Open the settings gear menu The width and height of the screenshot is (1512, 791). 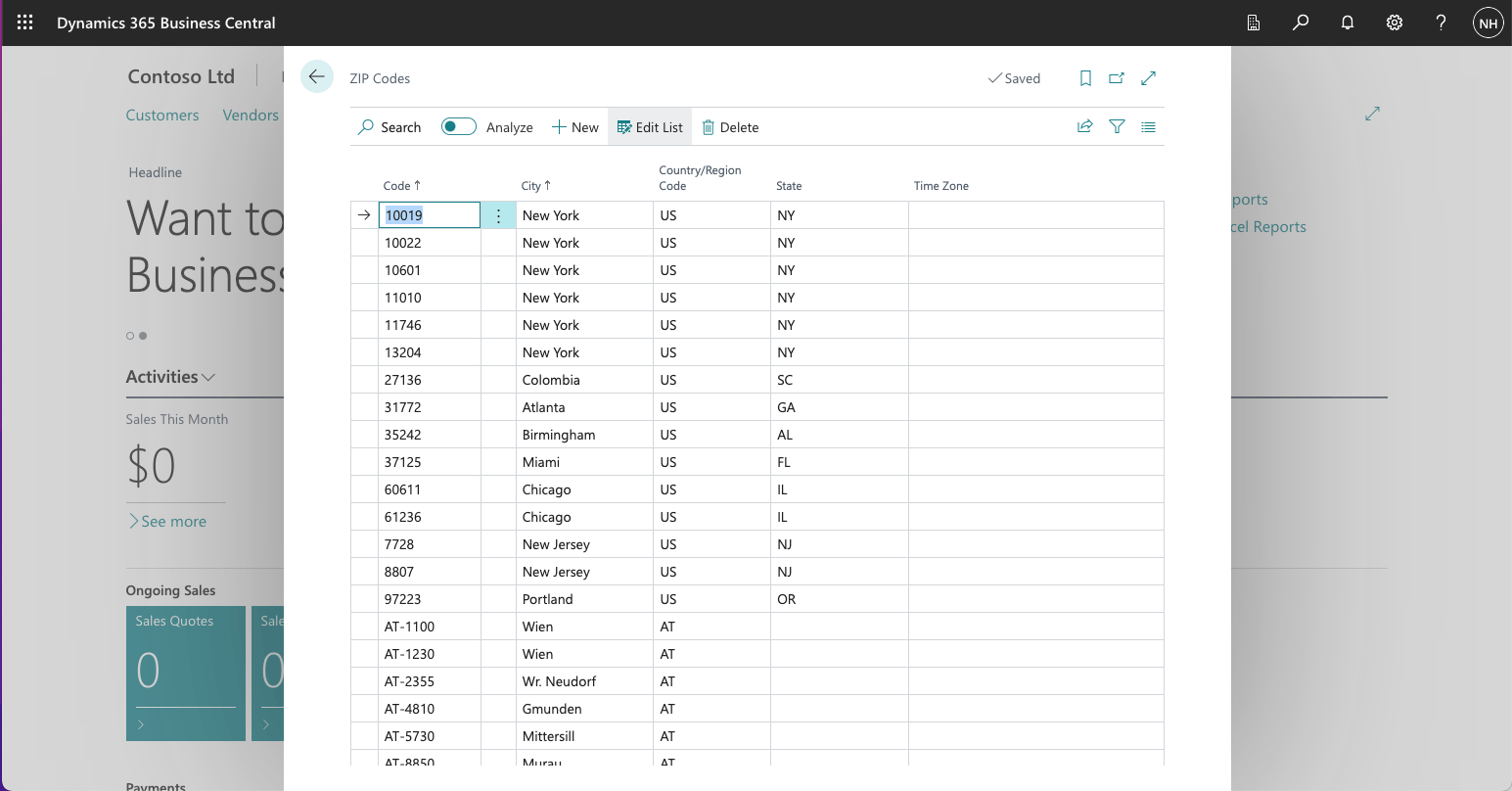click(x=1395, y=23)
